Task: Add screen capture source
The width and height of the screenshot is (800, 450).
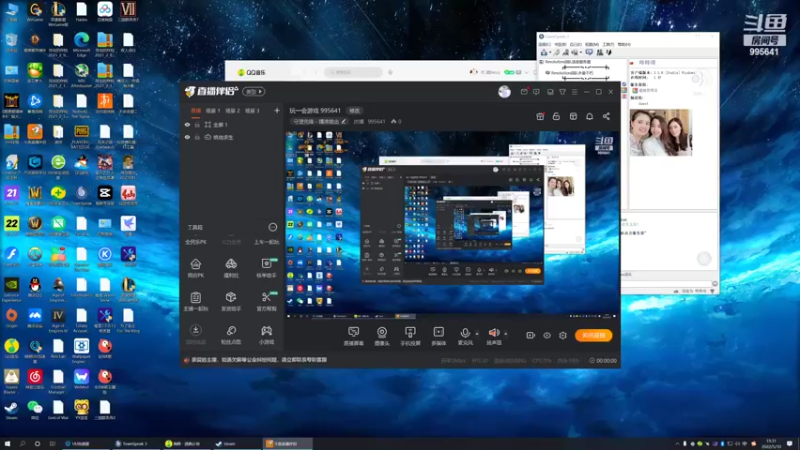Action: click(x=354, y=336)
